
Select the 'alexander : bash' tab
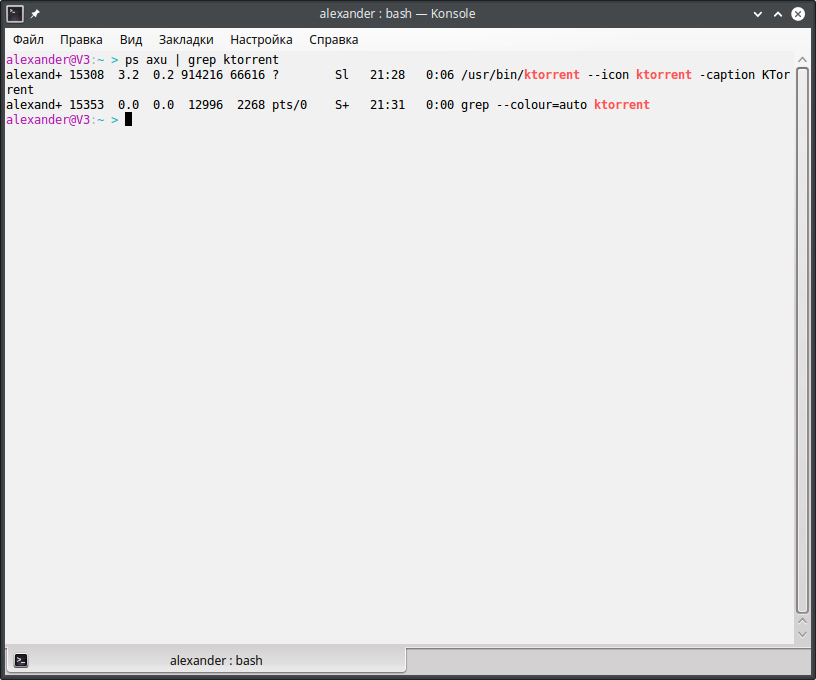tap(216, 660)
